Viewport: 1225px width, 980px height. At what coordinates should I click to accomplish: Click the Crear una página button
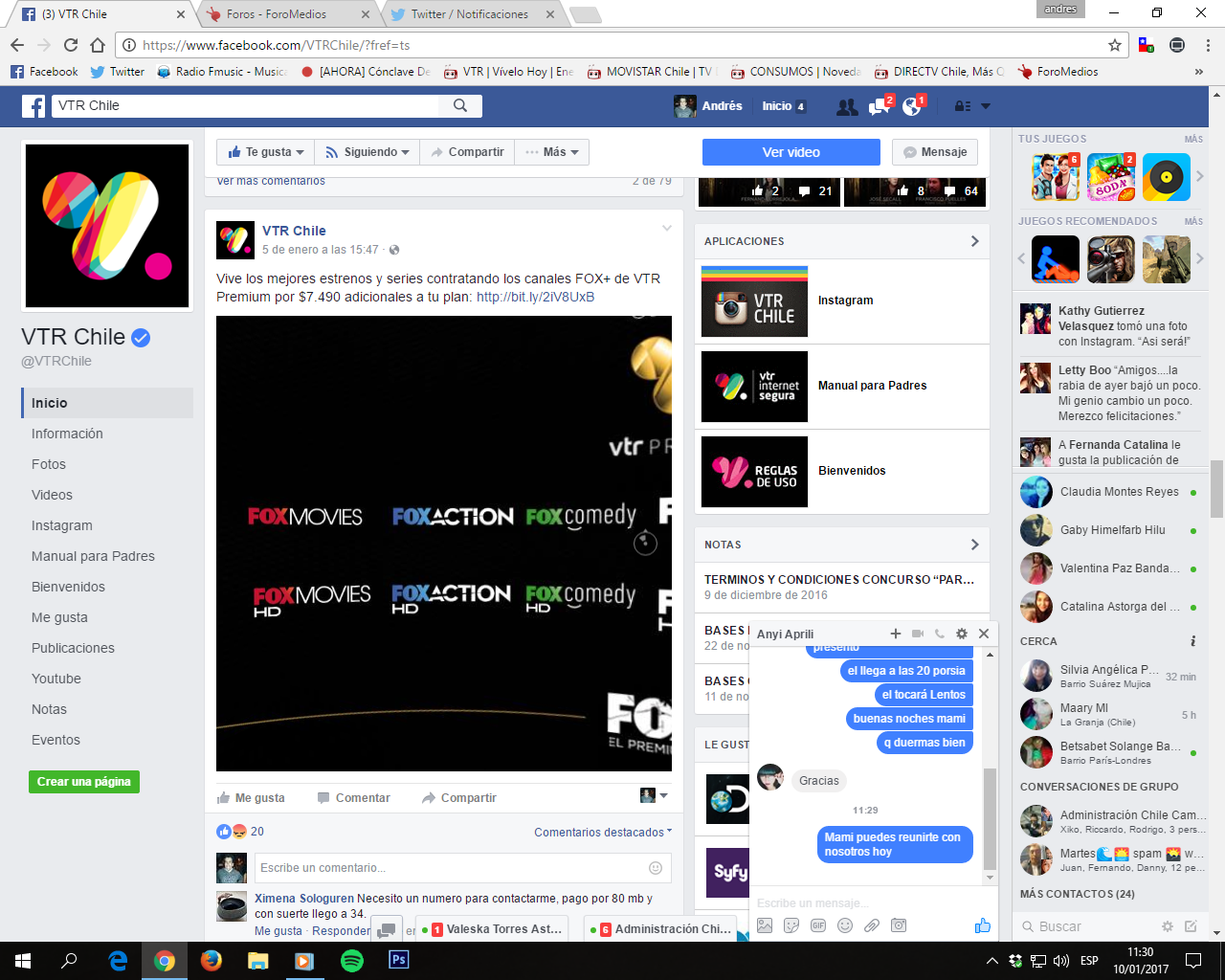pyautogui.click(x=84, y=782)
